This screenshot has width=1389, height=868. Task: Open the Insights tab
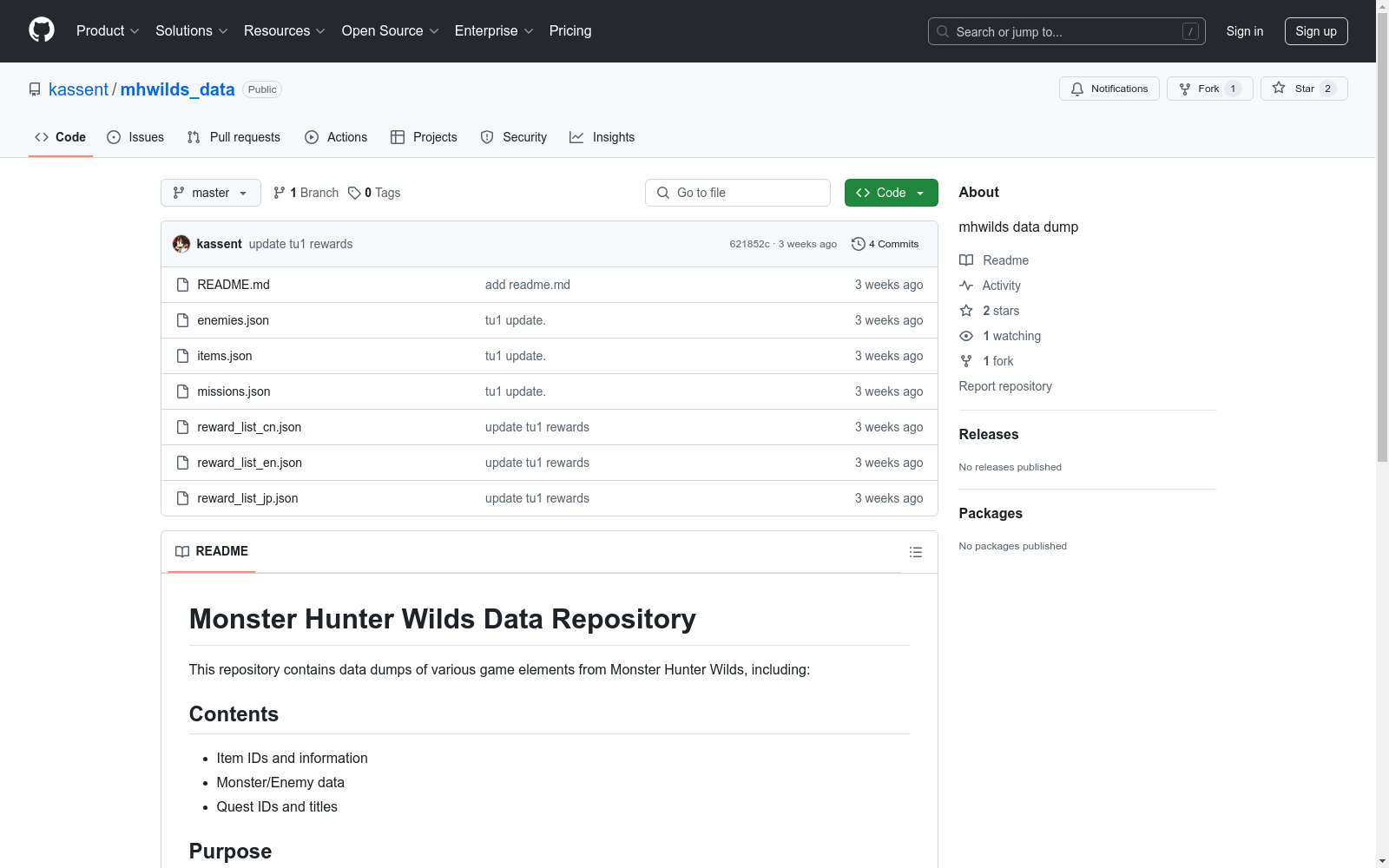click(602, 137)
